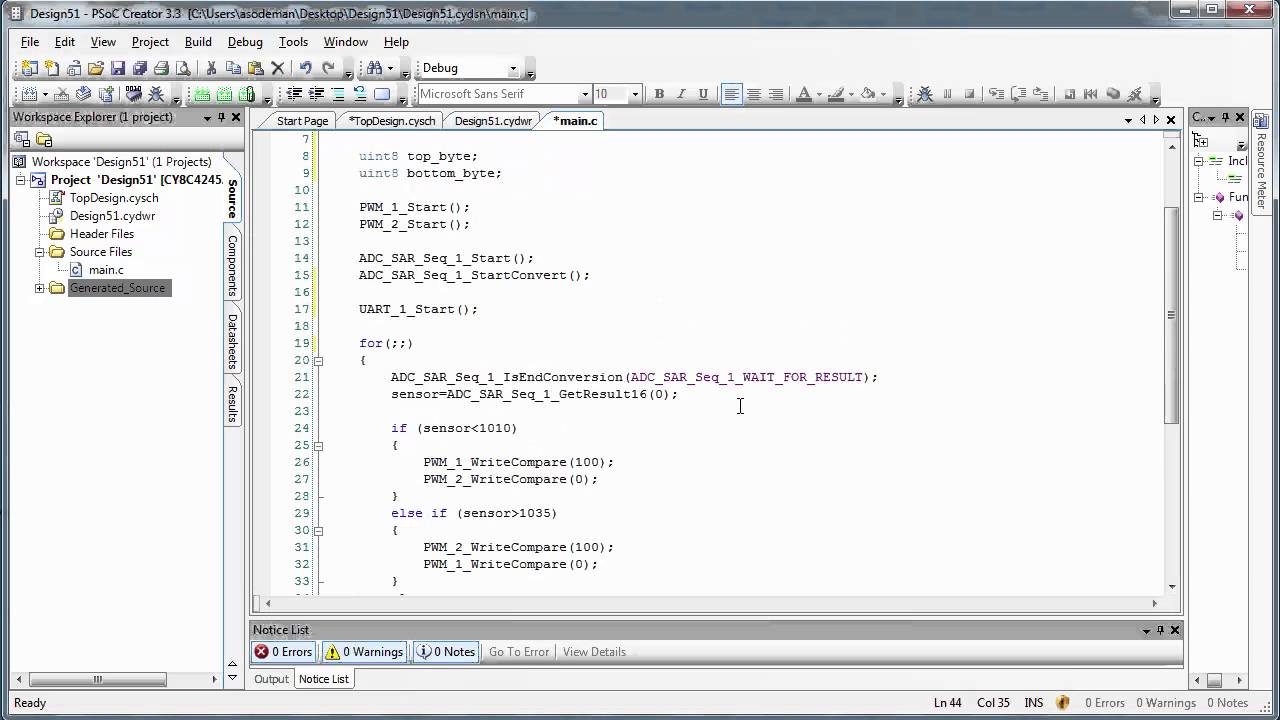Click the Paste clipboard icon
This screenshot has width=1280, height=720.
pyautogui.click(x=256, y=68)
